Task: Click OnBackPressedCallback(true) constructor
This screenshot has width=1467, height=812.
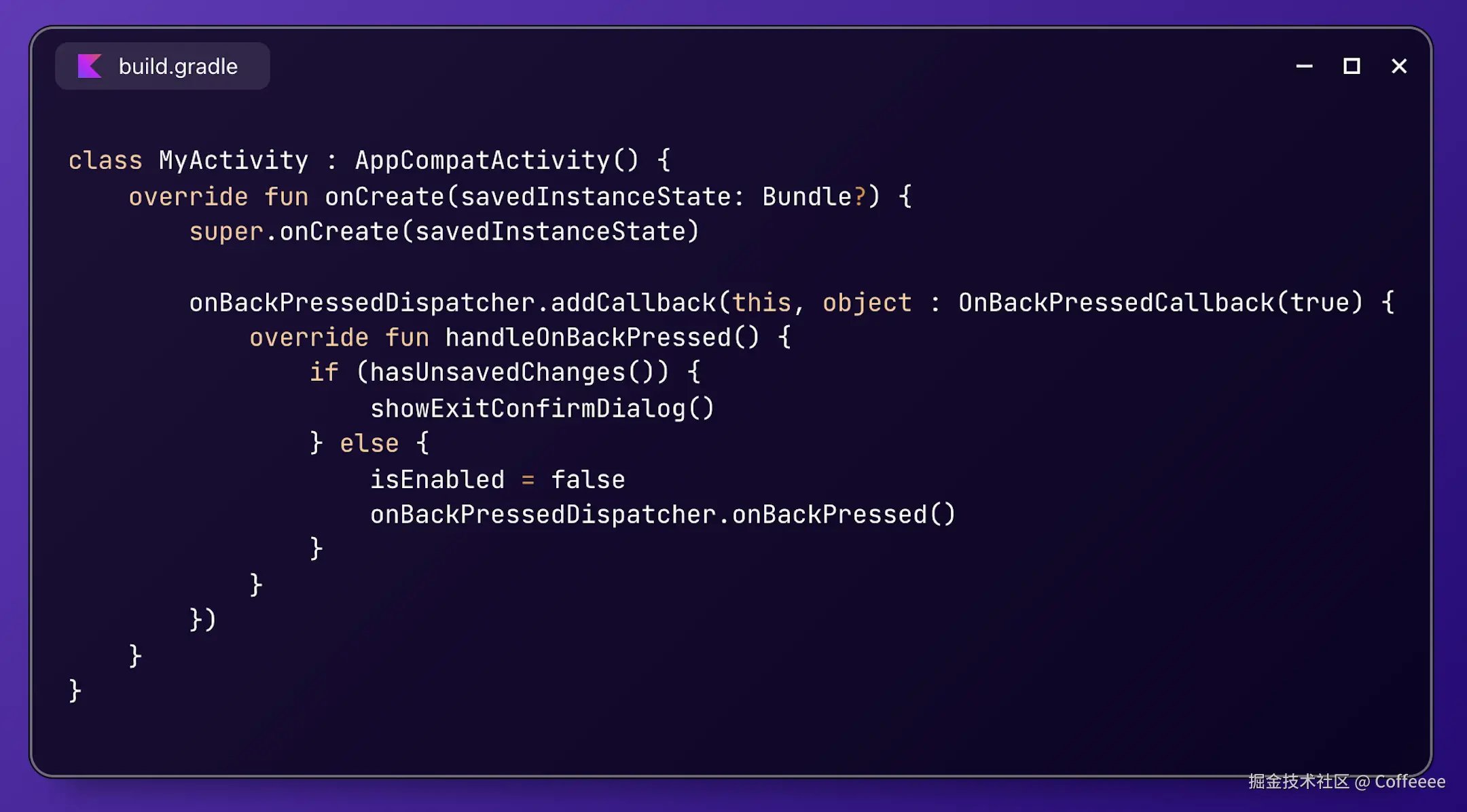Action: (1161, 303)
